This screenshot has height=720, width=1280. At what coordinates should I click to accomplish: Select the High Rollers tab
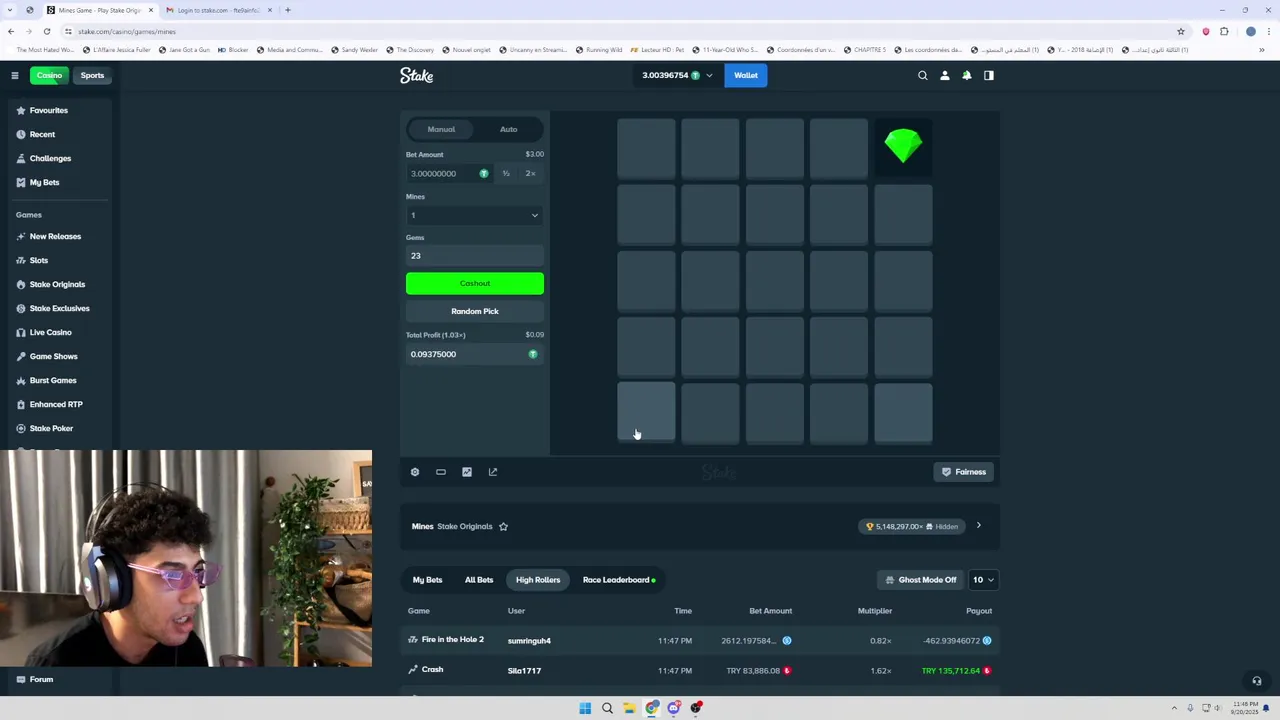[538, 580]
